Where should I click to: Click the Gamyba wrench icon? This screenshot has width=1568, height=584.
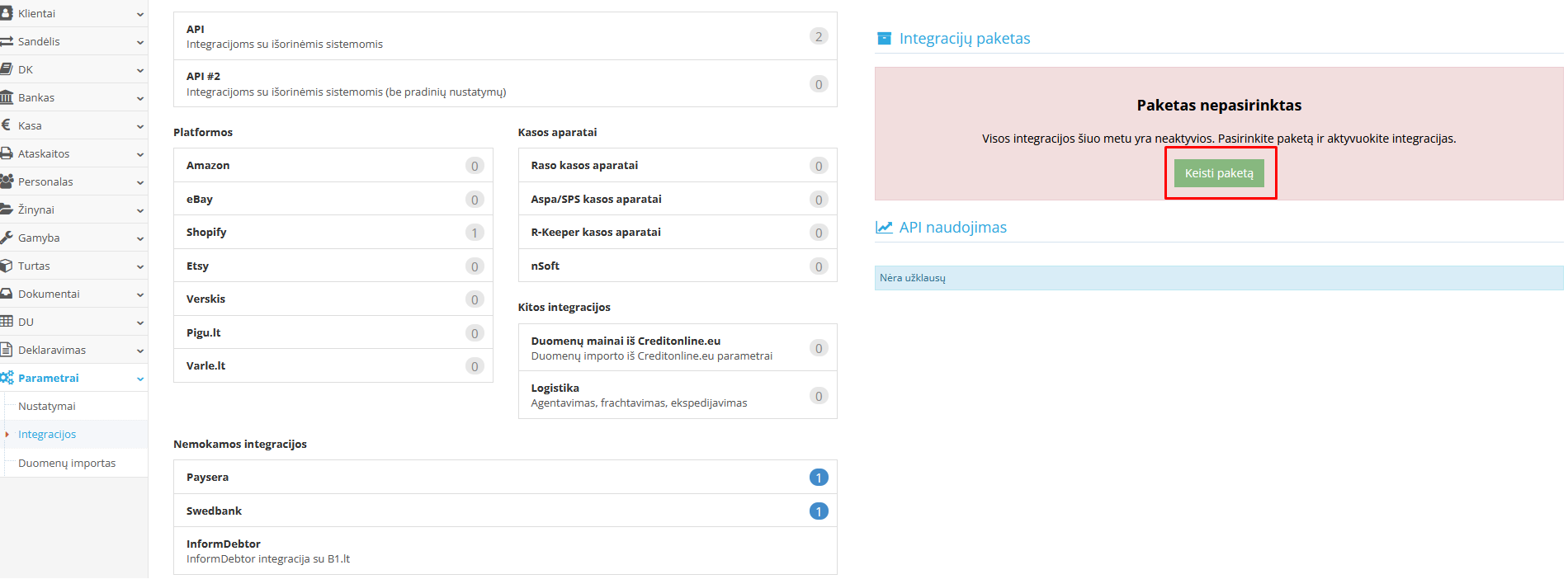(6, 238)
